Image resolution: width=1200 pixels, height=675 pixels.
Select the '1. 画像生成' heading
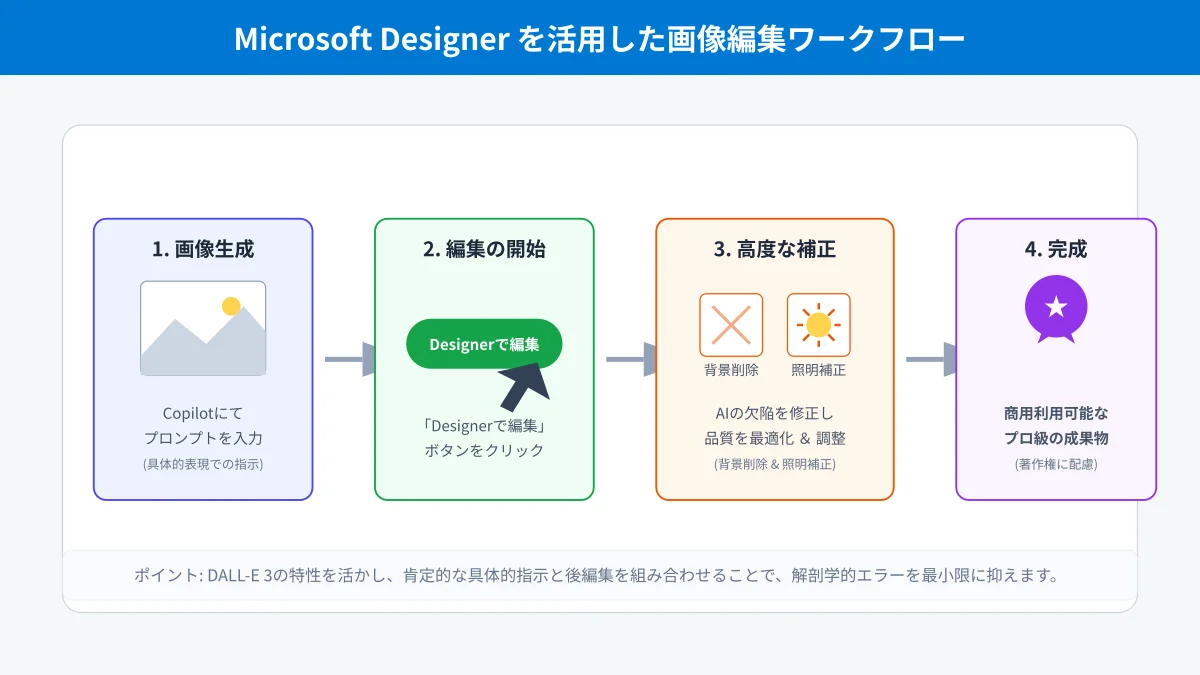pyautogui.click(x=203, y=250)
